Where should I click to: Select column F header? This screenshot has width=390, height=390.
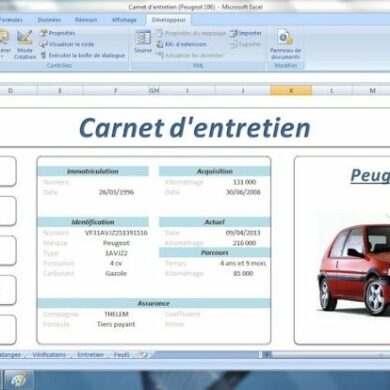[115, 90]
